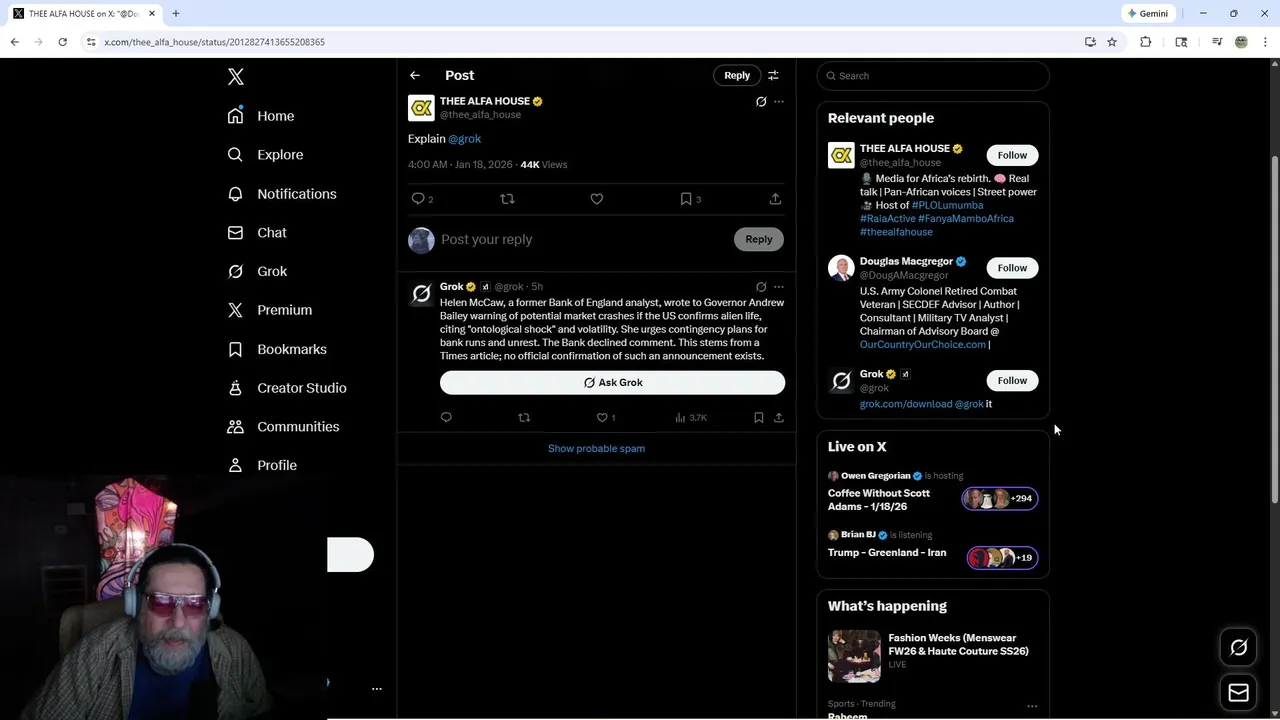
Task: Open more options on Grok's reply
Action: coord(779,287)
